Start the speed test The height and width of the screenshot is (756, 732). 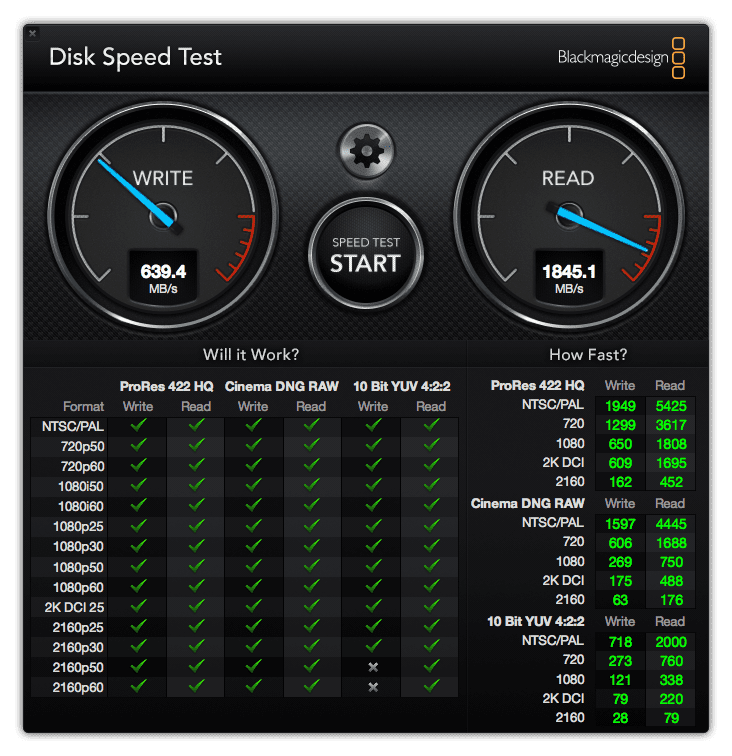point(366,255)
